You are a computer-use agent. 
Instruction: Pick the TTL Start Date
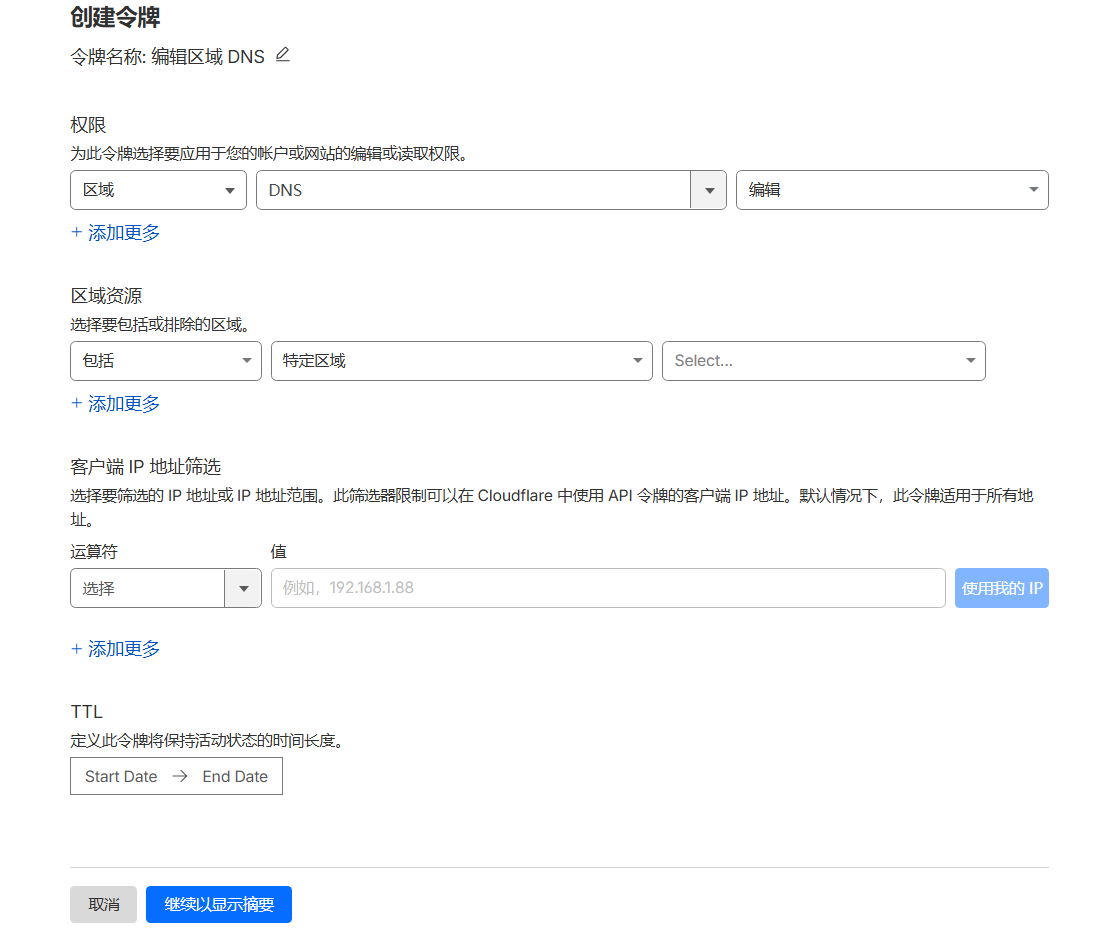[x=121, y=777]
